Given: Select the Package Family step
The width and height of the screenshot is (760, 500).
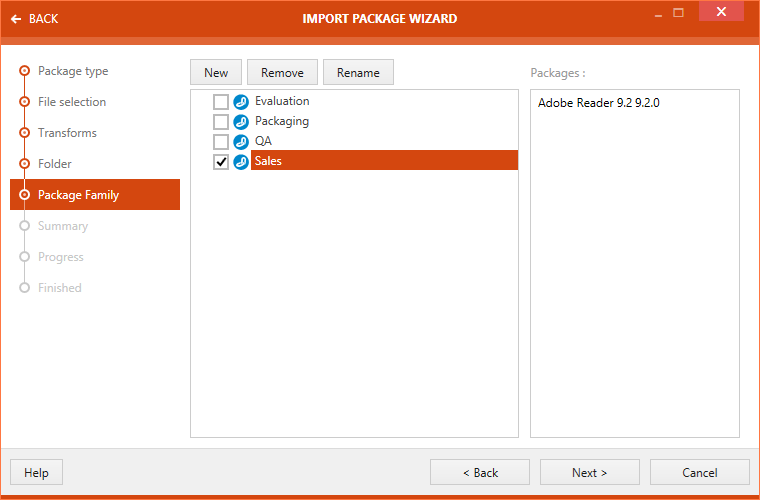Looking at the screenshot, I should coord(78,195).
